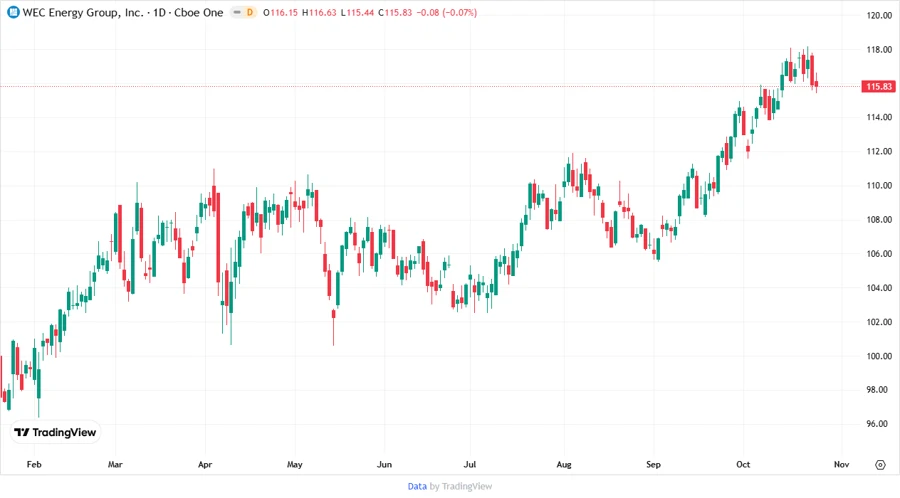
Task: Click the 120.00 price scale label
Action: coord(879,15)
